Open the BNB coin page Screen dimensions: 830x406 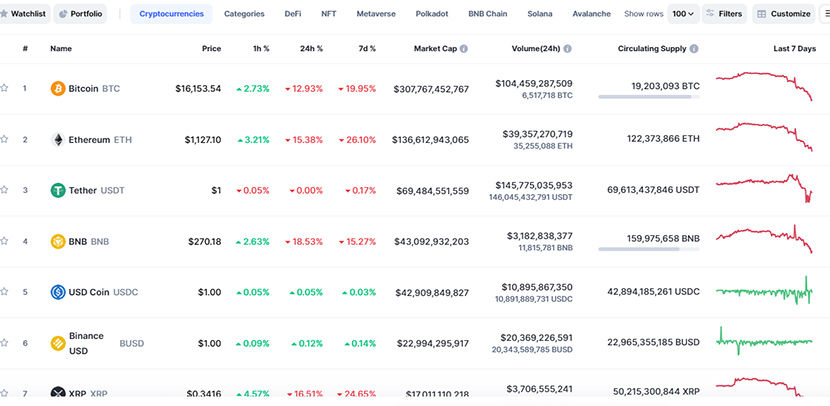(88, 241)
